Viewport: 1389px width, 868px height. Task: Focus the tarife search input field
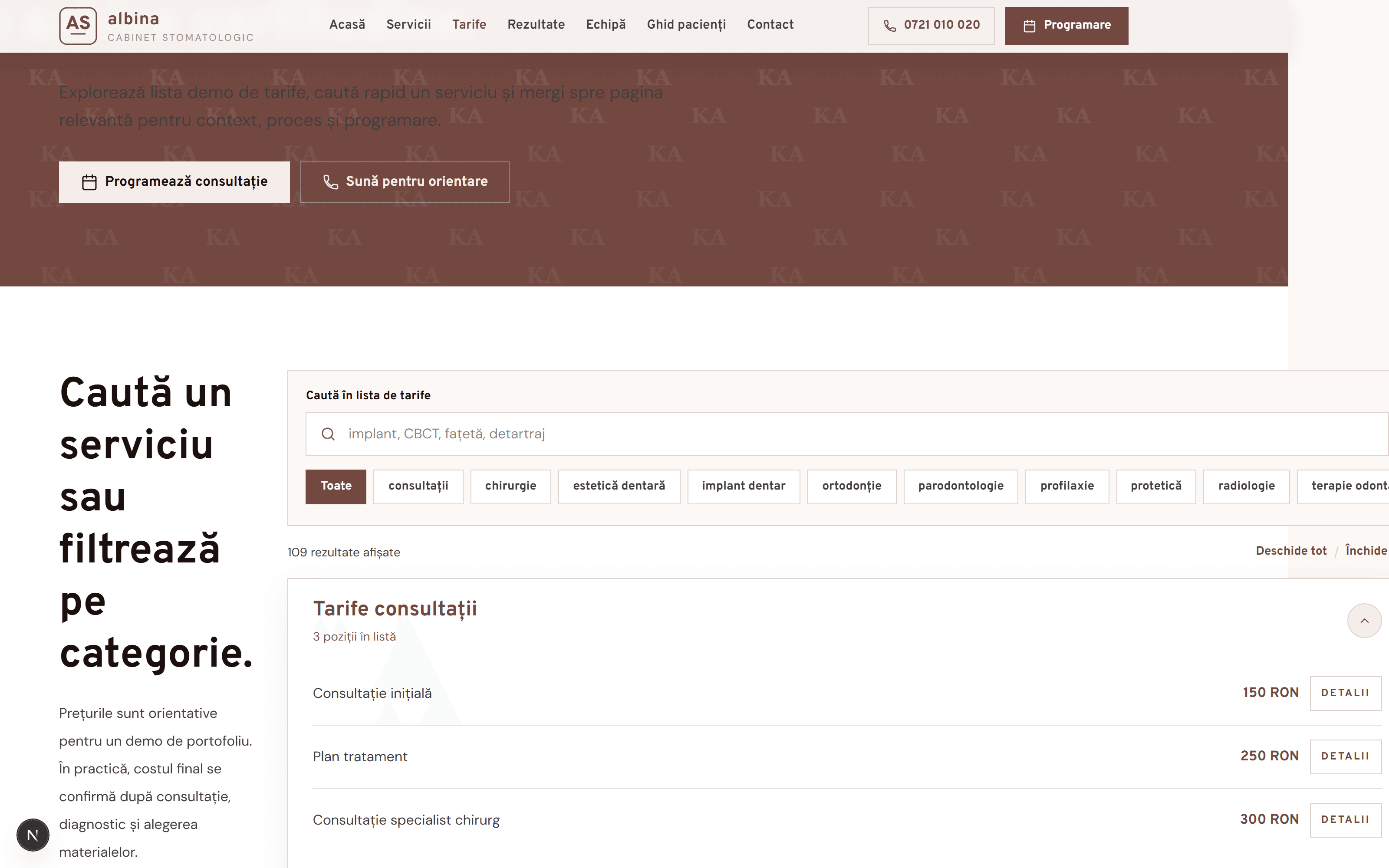[846, 434]
